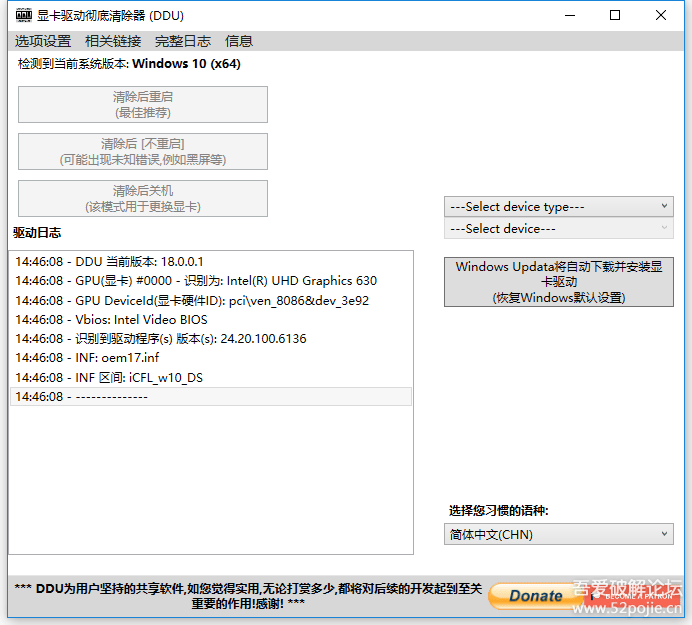Open the 简体中文(CHN) language dropdown

[x=558, y=535]
